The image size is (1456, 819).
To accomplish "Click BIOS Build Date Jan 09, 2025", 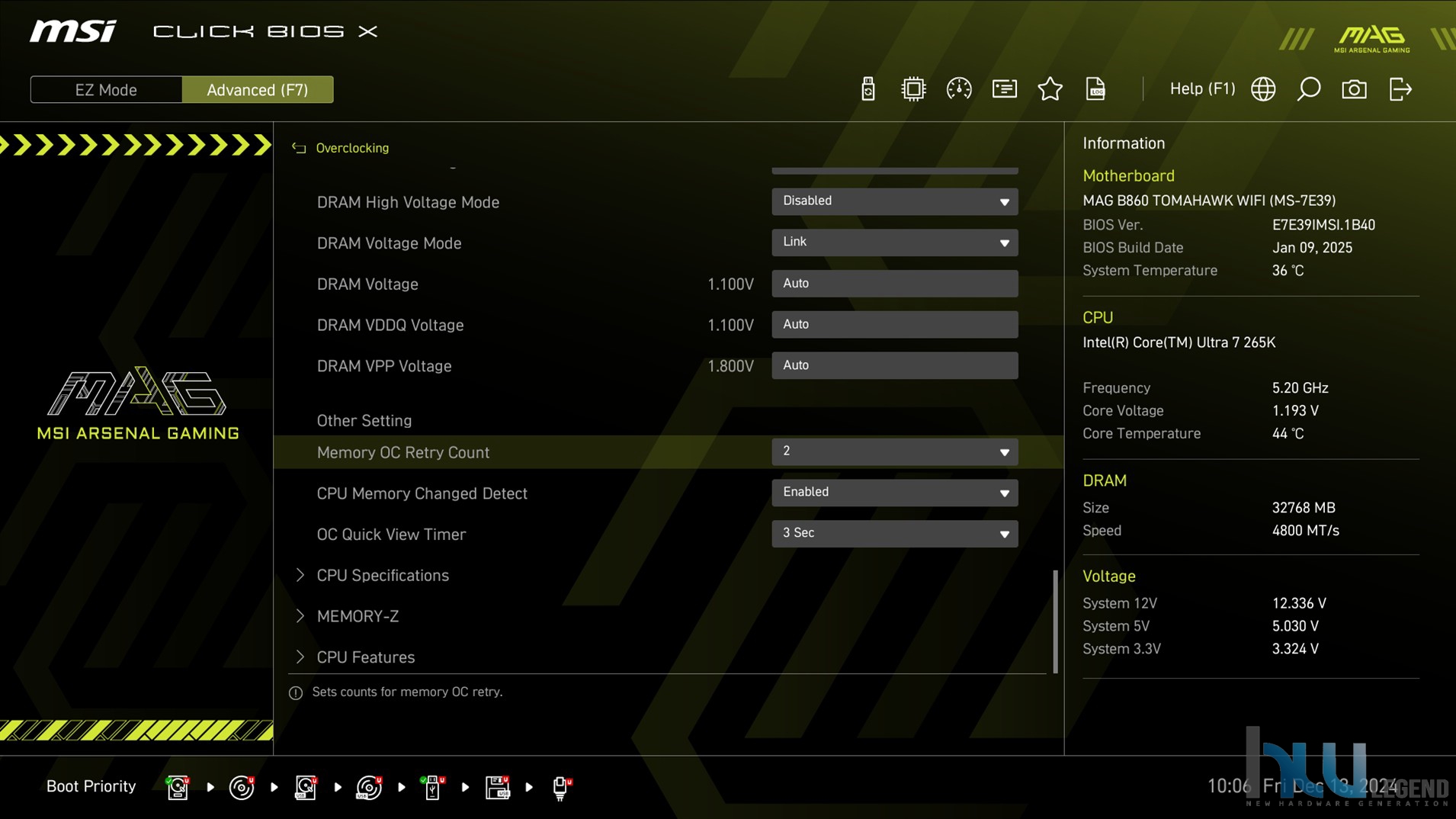I will 1312,248.
